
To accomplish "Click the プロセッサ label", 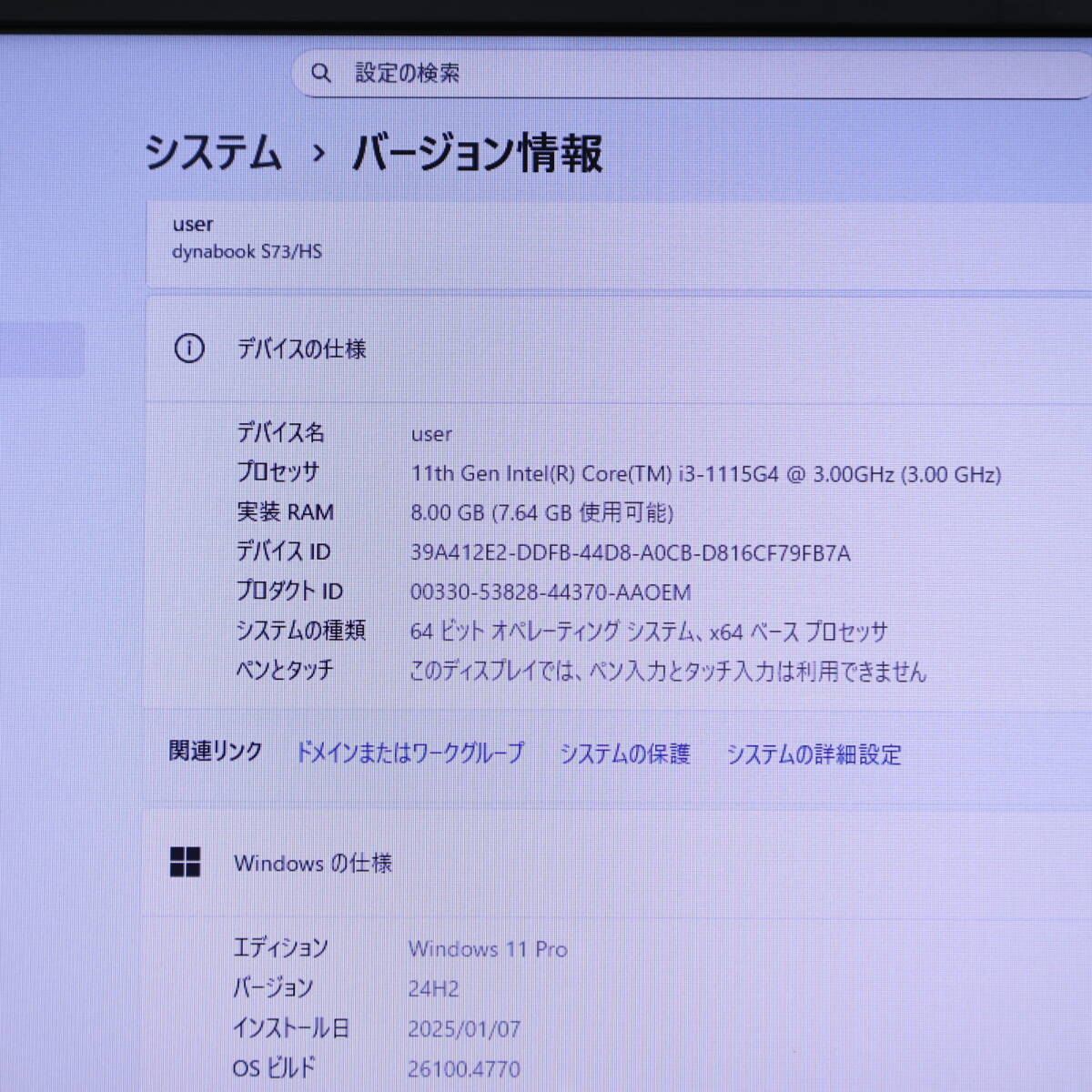I will coord(278,471).
